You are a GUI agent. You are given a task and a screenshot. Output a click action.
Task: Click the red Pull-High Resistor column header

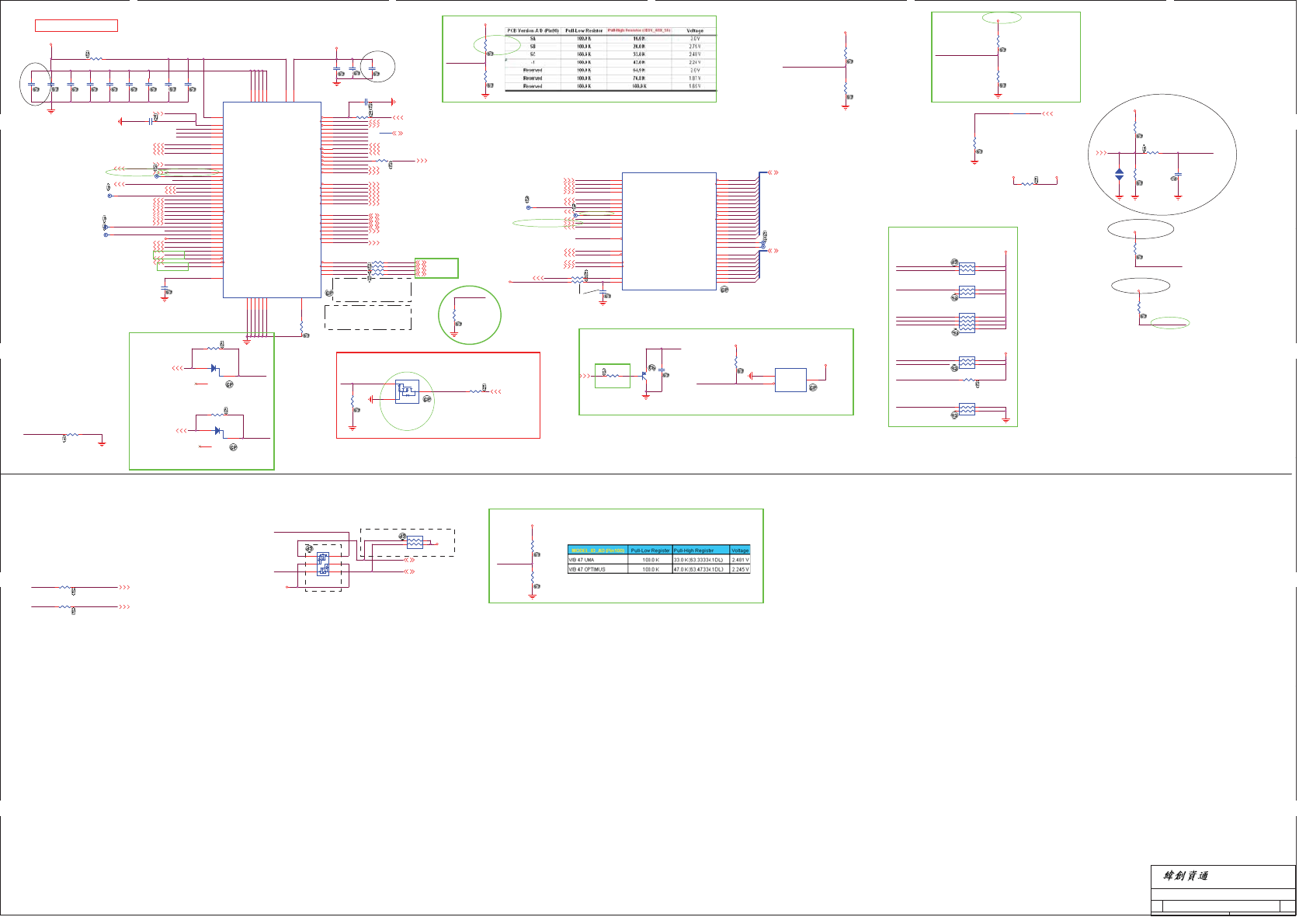coord(638,30)
